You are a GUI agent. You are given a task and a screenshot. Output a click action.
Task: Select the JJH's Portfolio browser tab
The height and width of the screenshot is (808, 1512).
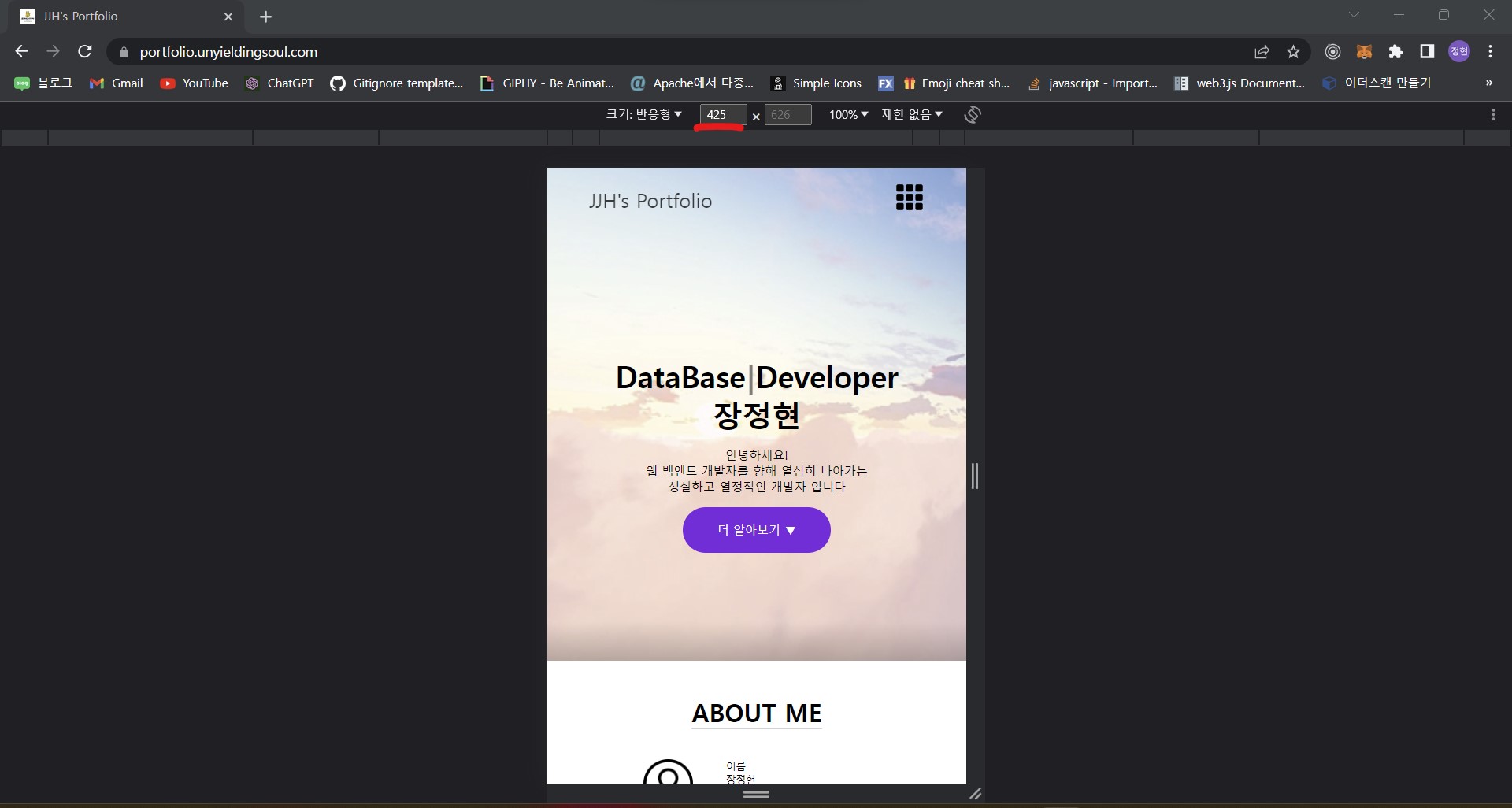point(126,17)
